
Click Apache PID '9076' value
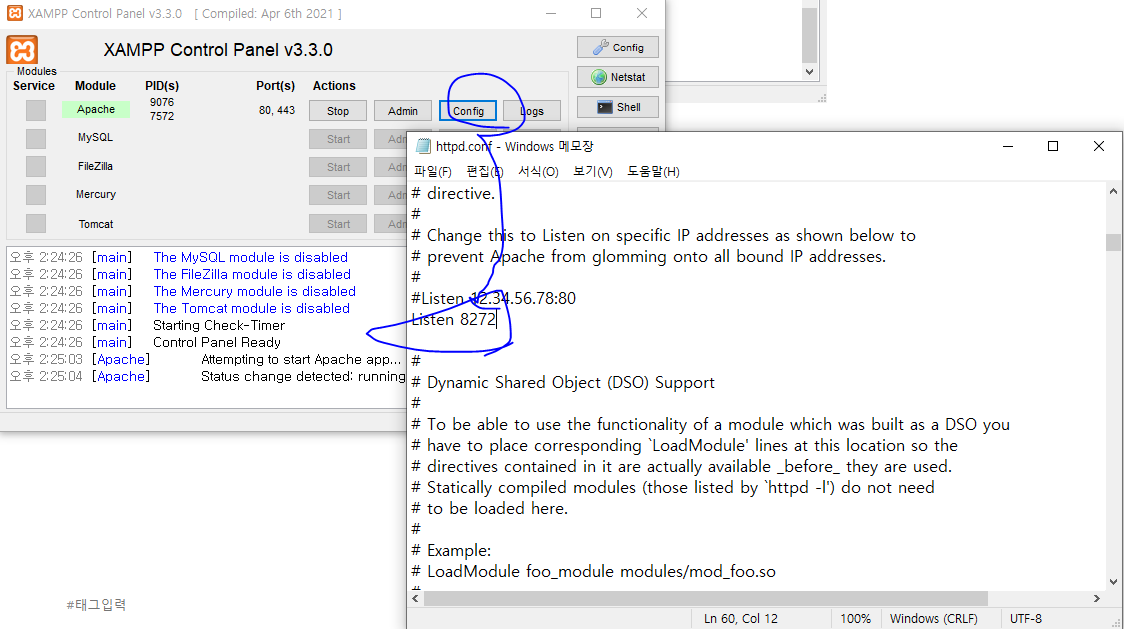pos(162,102)
